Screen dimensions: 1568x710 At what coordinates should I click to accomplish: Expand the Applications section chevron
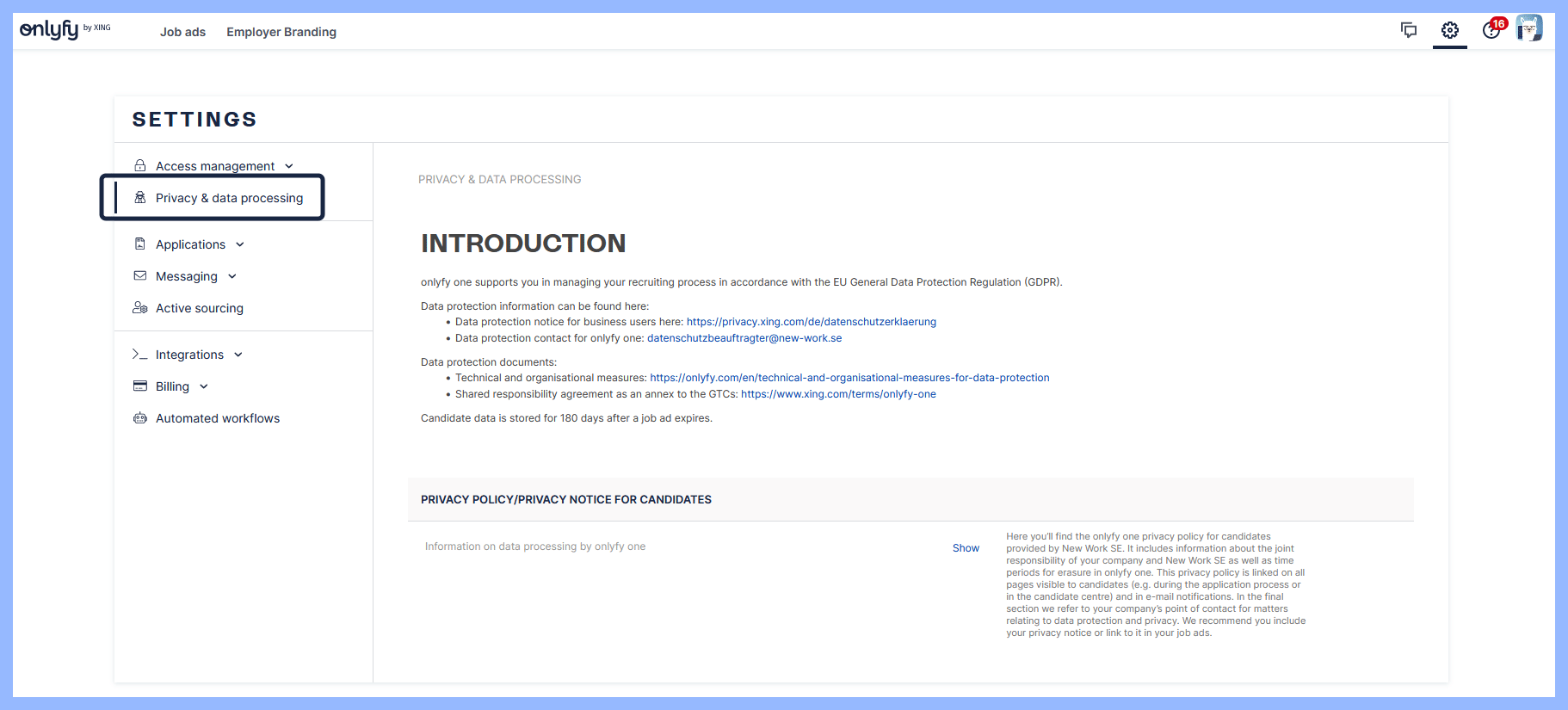tap(240, 244)
